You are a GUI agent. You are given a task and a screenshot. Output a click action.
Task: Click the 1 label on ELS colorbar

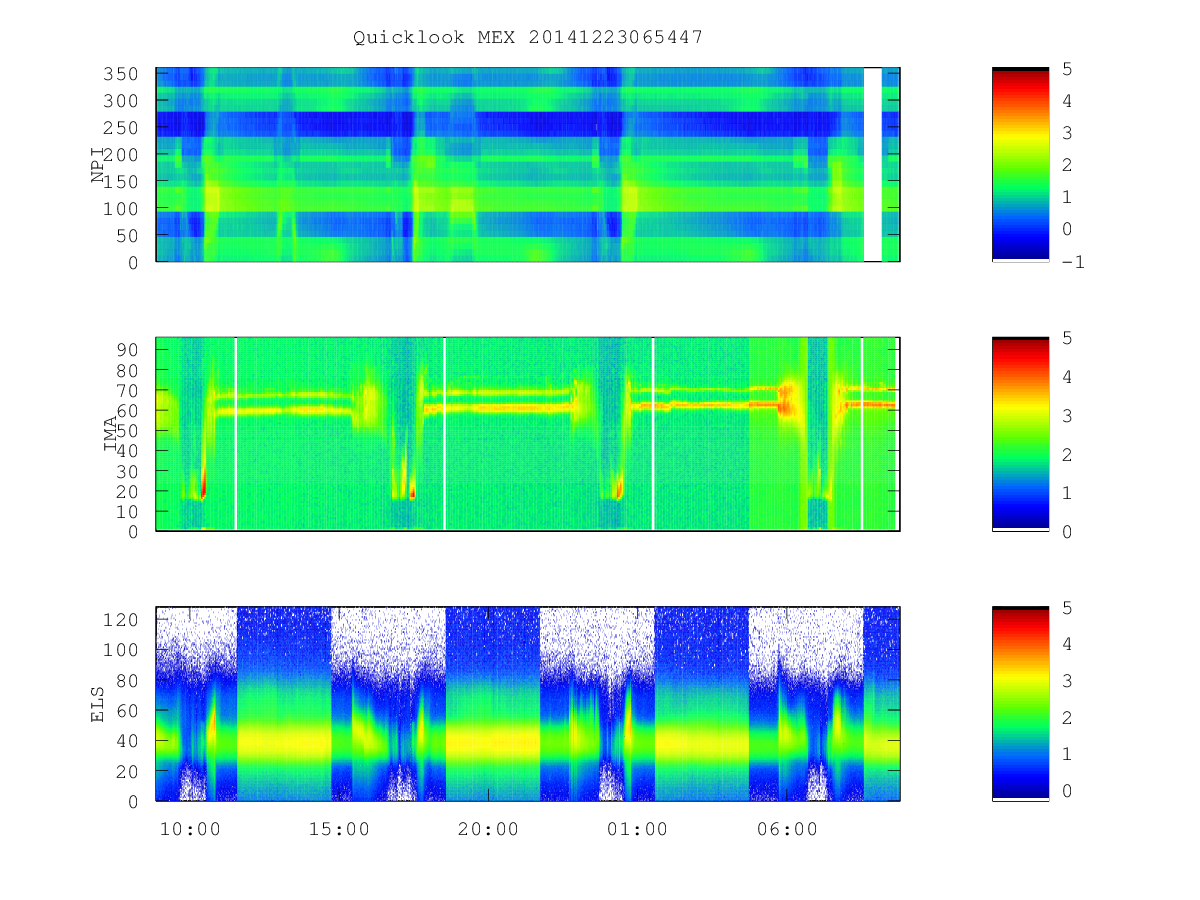[1068, 754]
